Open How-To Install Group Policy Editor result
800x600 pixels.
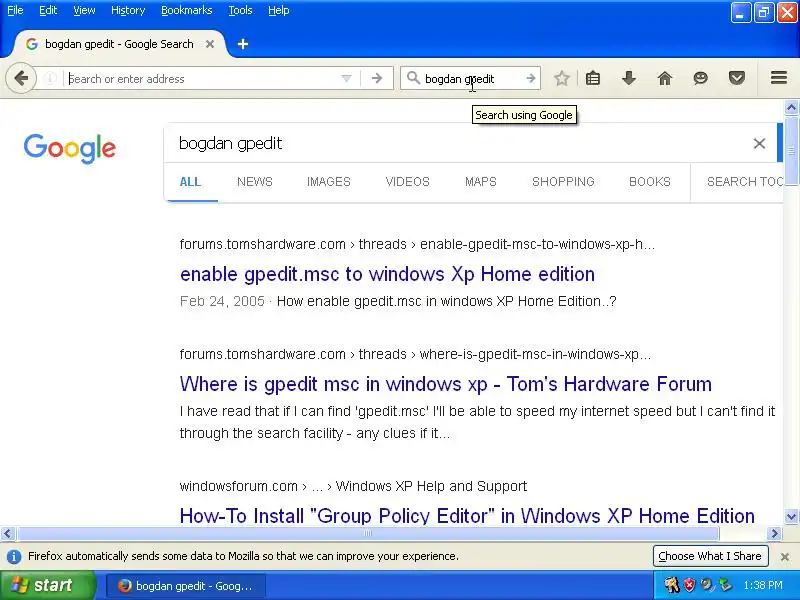467,516
